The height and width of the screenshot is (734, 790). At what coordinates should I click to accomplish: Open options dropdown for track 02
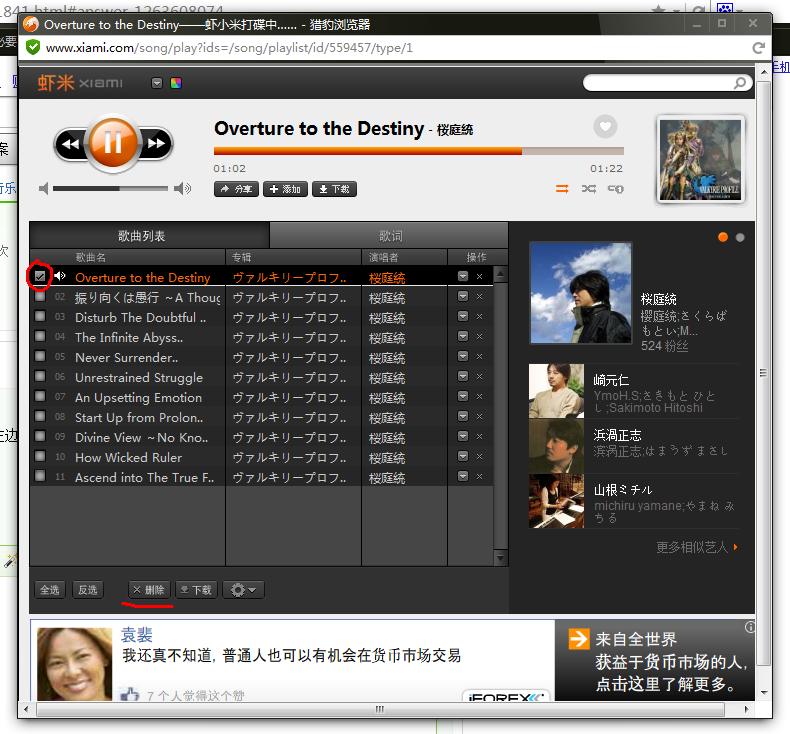tap(463, 296)
